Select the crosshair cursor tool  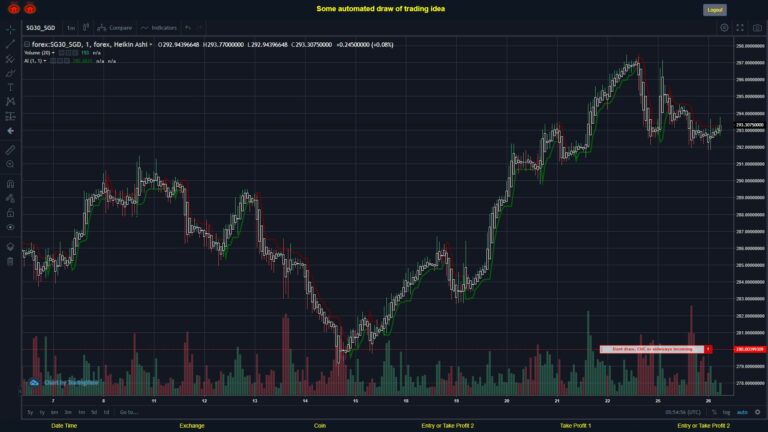10,30
